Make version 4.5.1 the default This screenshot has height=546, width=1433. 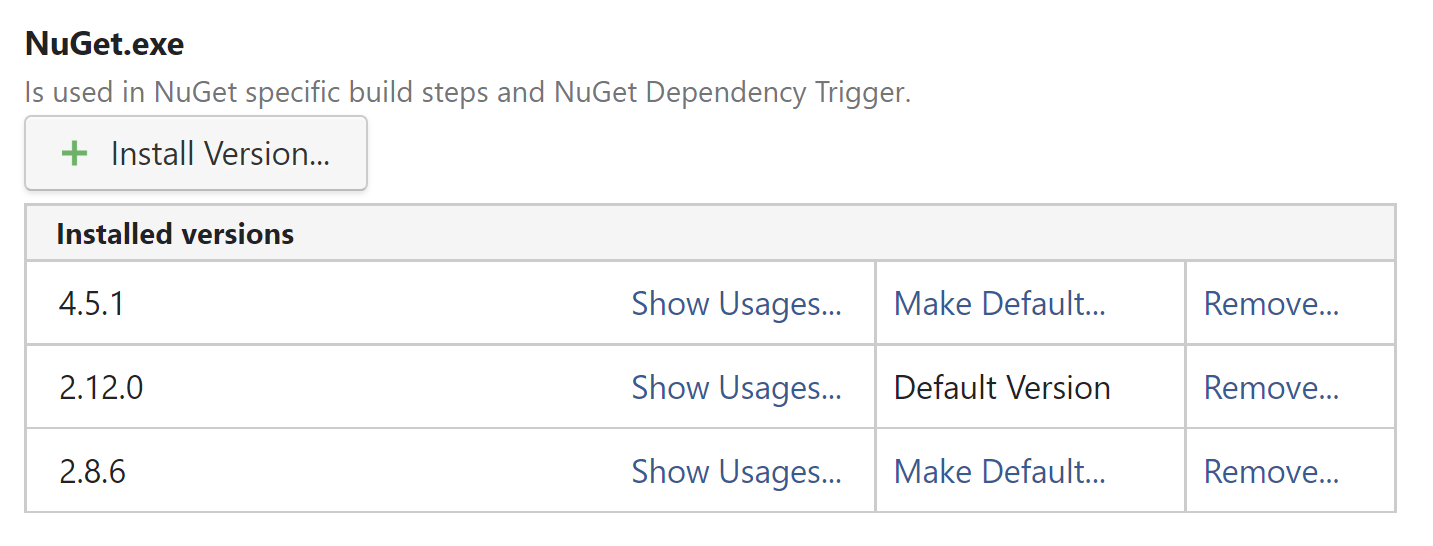coord(999,304)
